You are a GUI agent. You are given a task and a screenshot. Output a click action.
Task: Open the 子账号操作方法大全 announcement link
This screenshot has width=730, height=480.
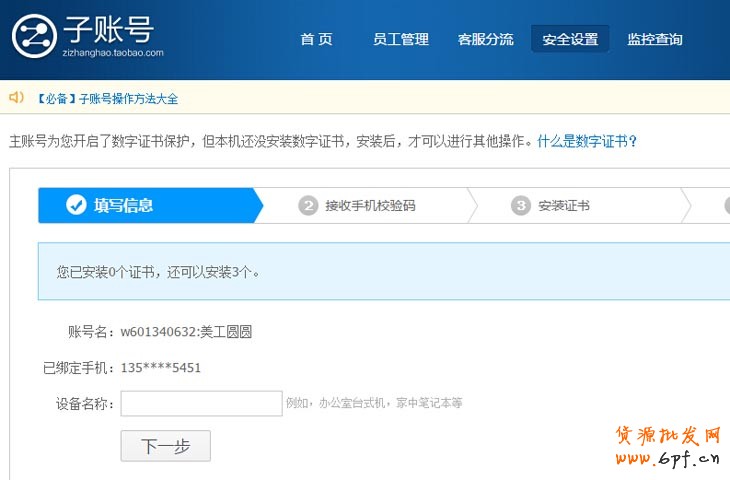[x=107, y=99]
